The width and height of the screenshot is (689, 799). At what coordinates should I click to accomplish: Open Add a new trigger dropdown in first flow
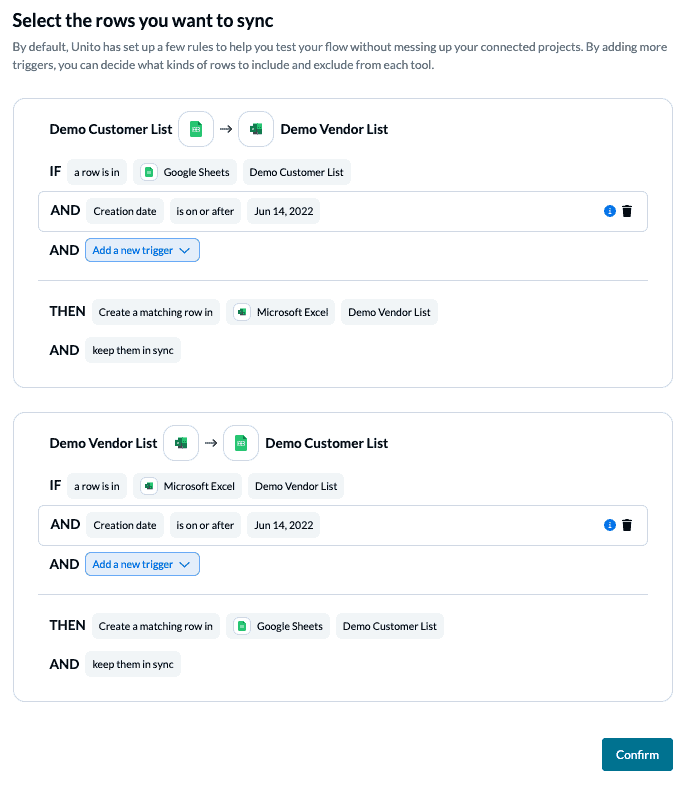click(x=142, y=250)
